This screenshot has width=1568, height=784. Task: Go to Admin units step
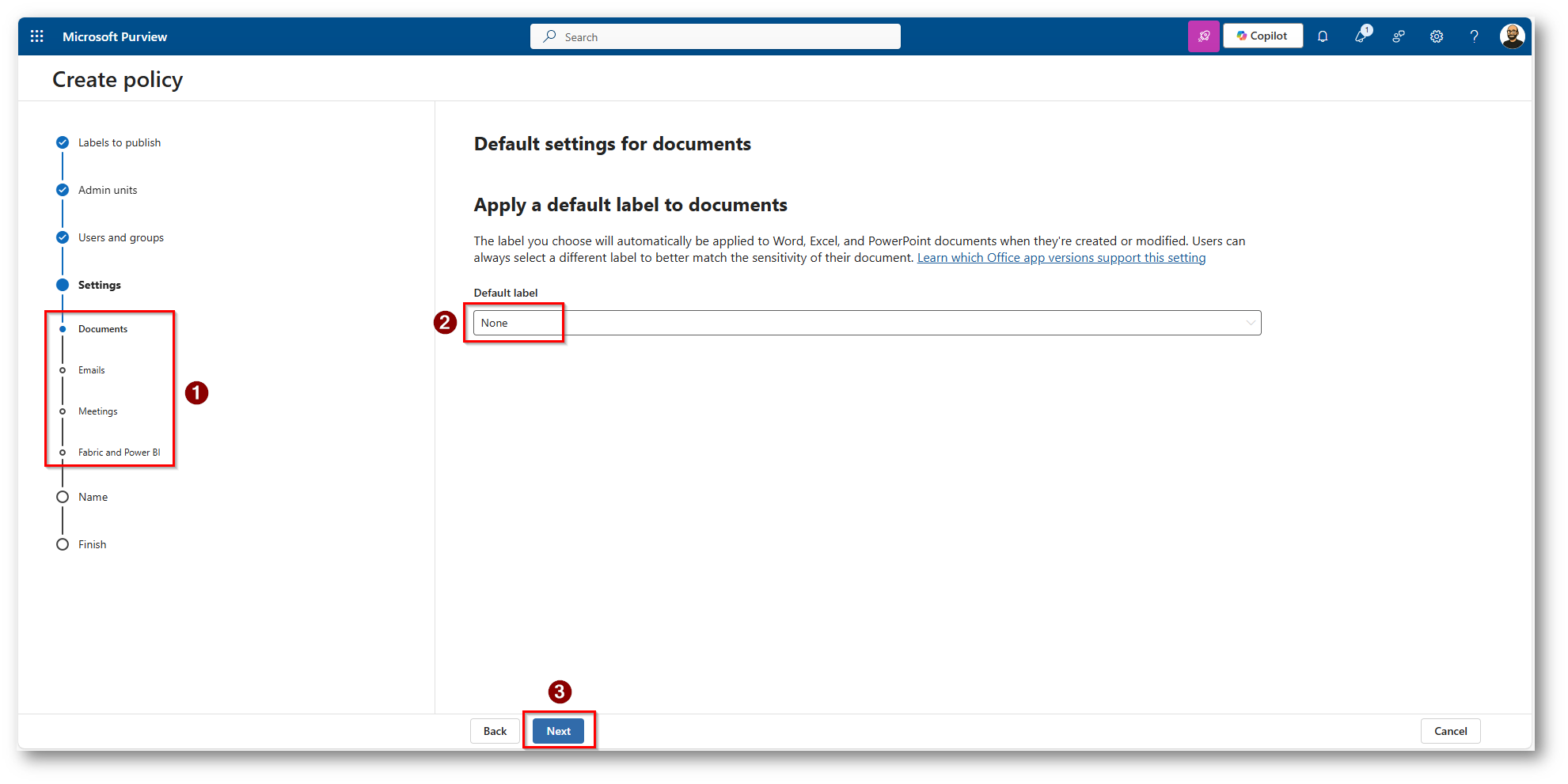[x=108, y=190]
